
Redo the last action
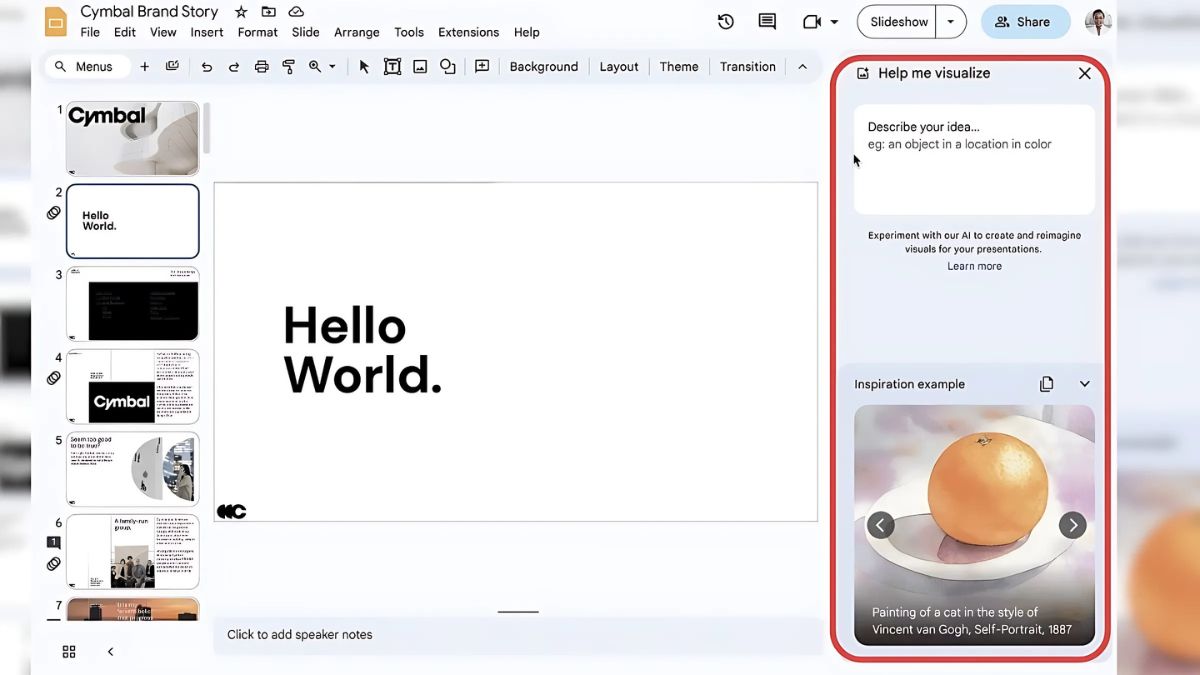click(234, 67)
